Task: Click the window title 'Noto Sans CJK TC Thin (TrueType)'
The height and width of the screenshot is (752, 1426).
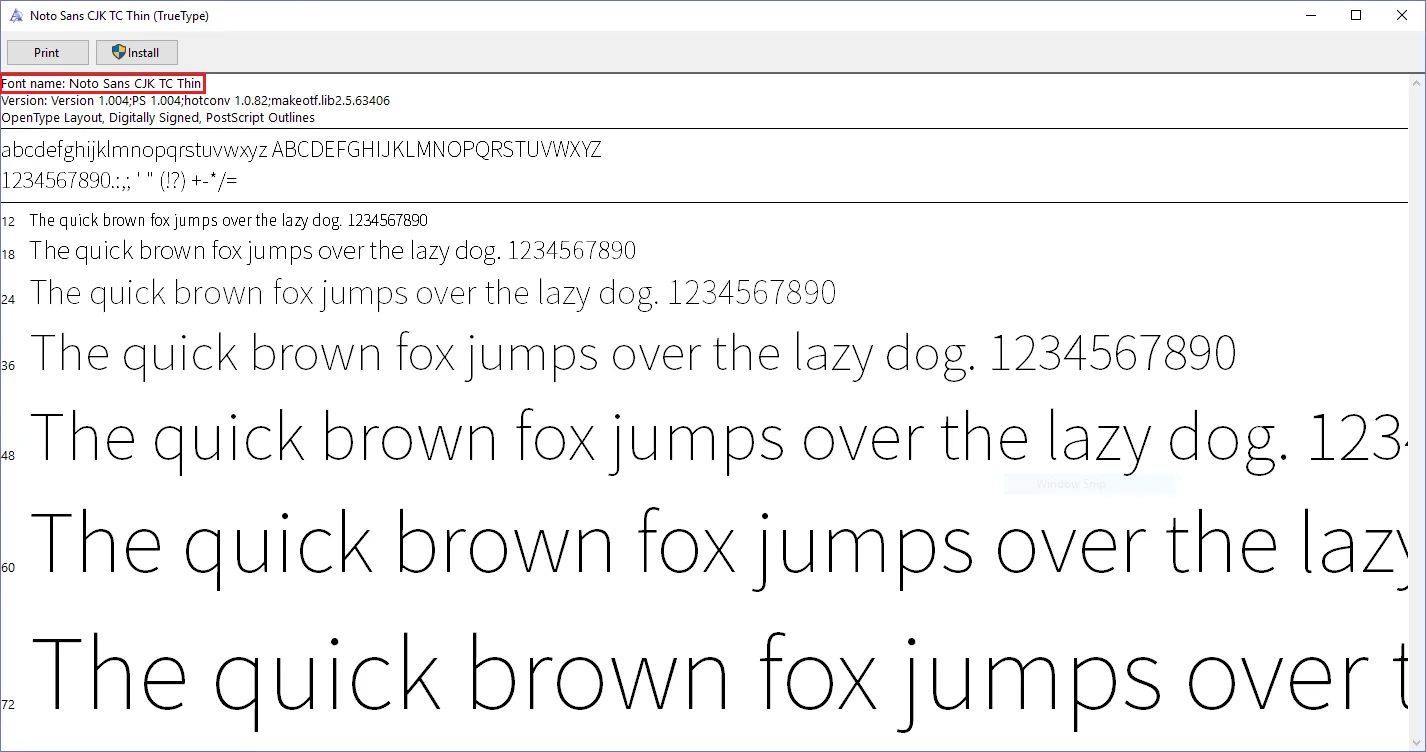Action: click(x=120, y=16)
